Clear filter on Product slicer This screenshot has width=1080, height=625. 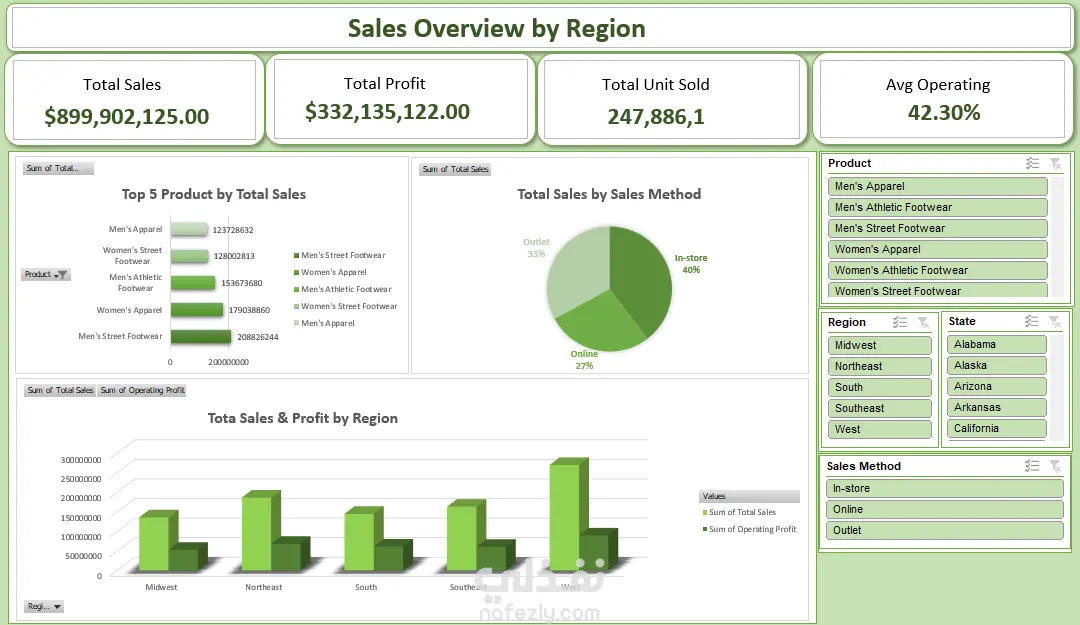[1055, 163]
